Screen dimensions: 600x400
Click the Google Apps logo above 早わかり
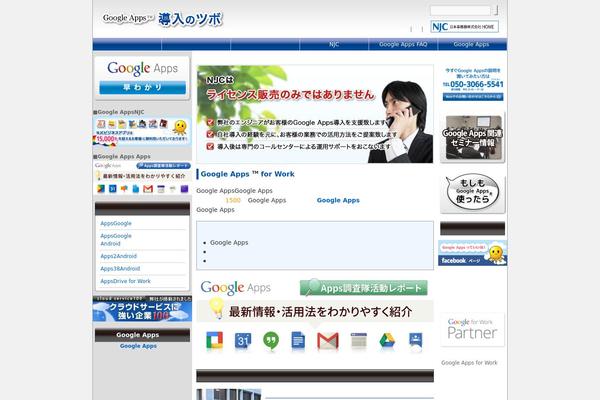(142, 69)
